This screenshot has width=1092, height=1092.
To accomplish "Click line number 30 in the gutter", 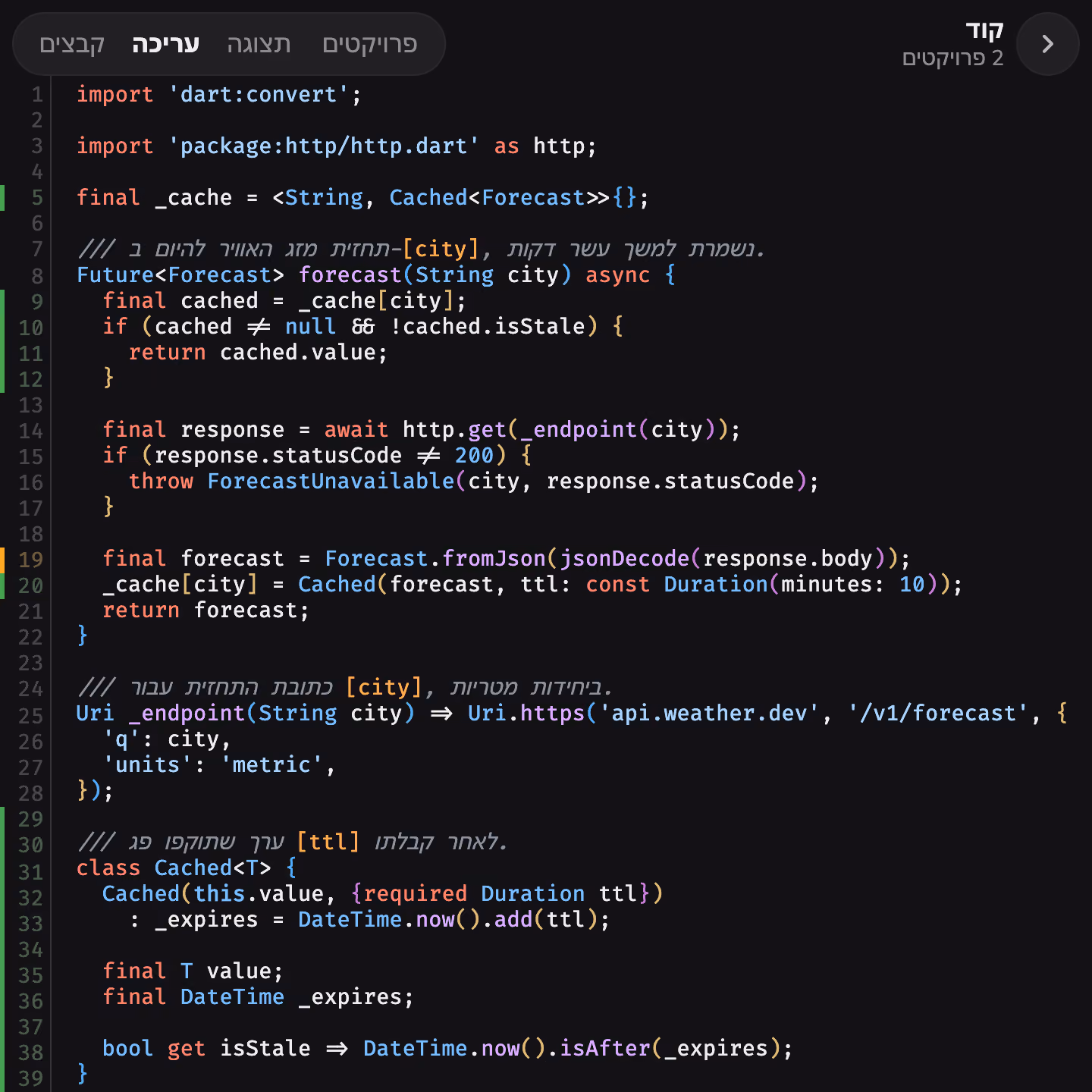I will (x=30, y=844).
